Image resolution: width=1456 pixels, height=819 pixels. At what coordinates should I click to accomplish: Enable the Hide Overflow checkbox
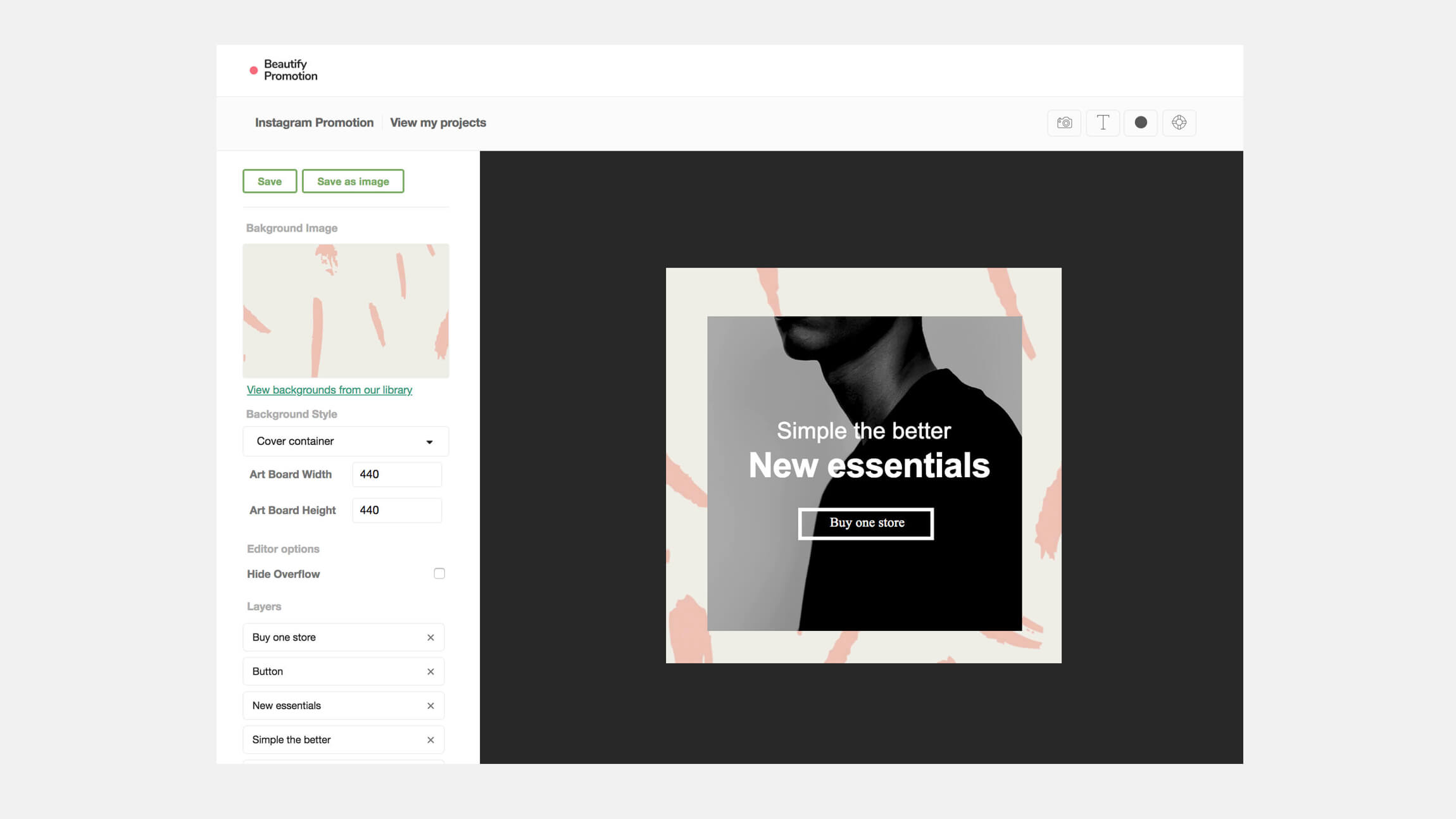tap(439, 573)
